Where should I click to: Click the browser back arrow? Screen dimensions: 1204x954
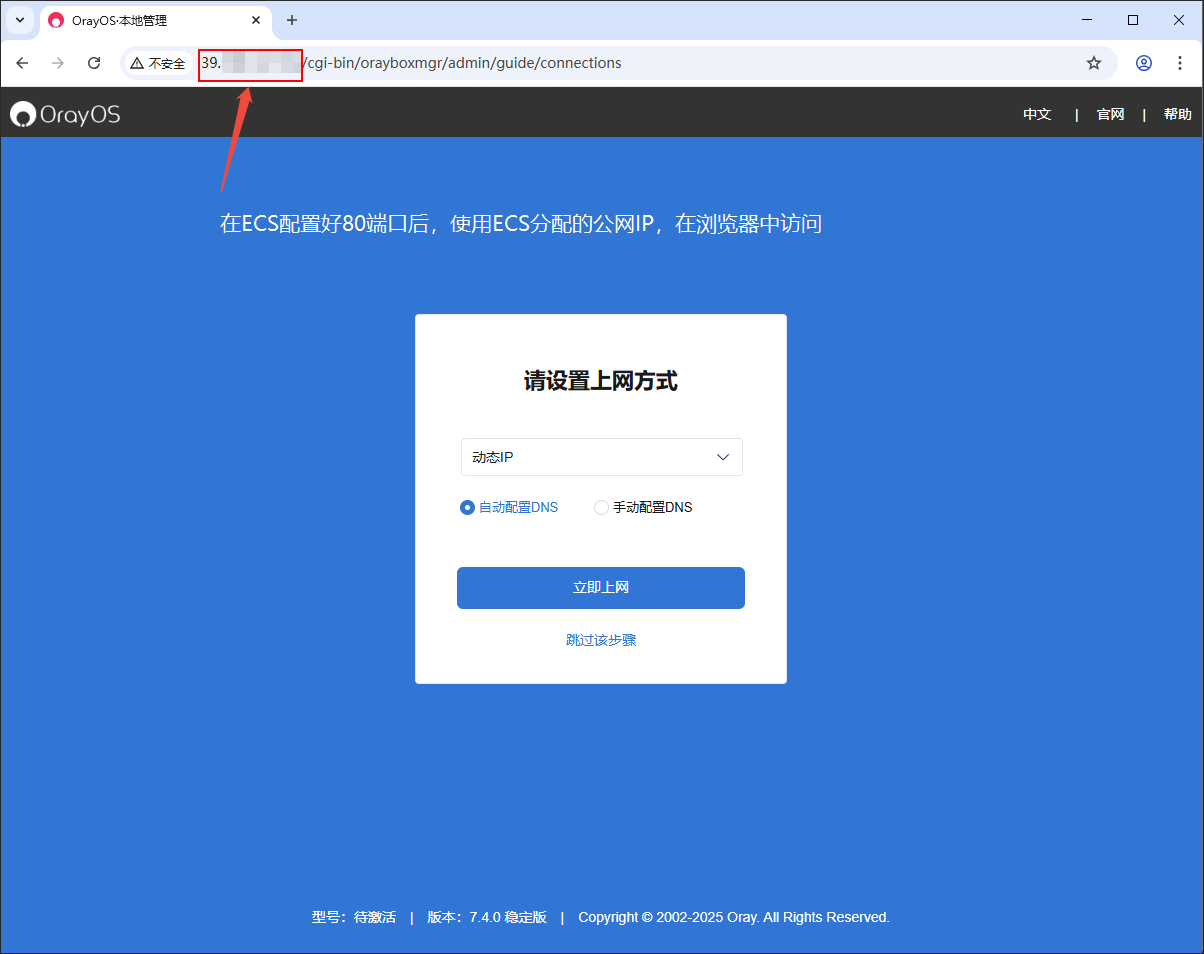click(23, 63)
